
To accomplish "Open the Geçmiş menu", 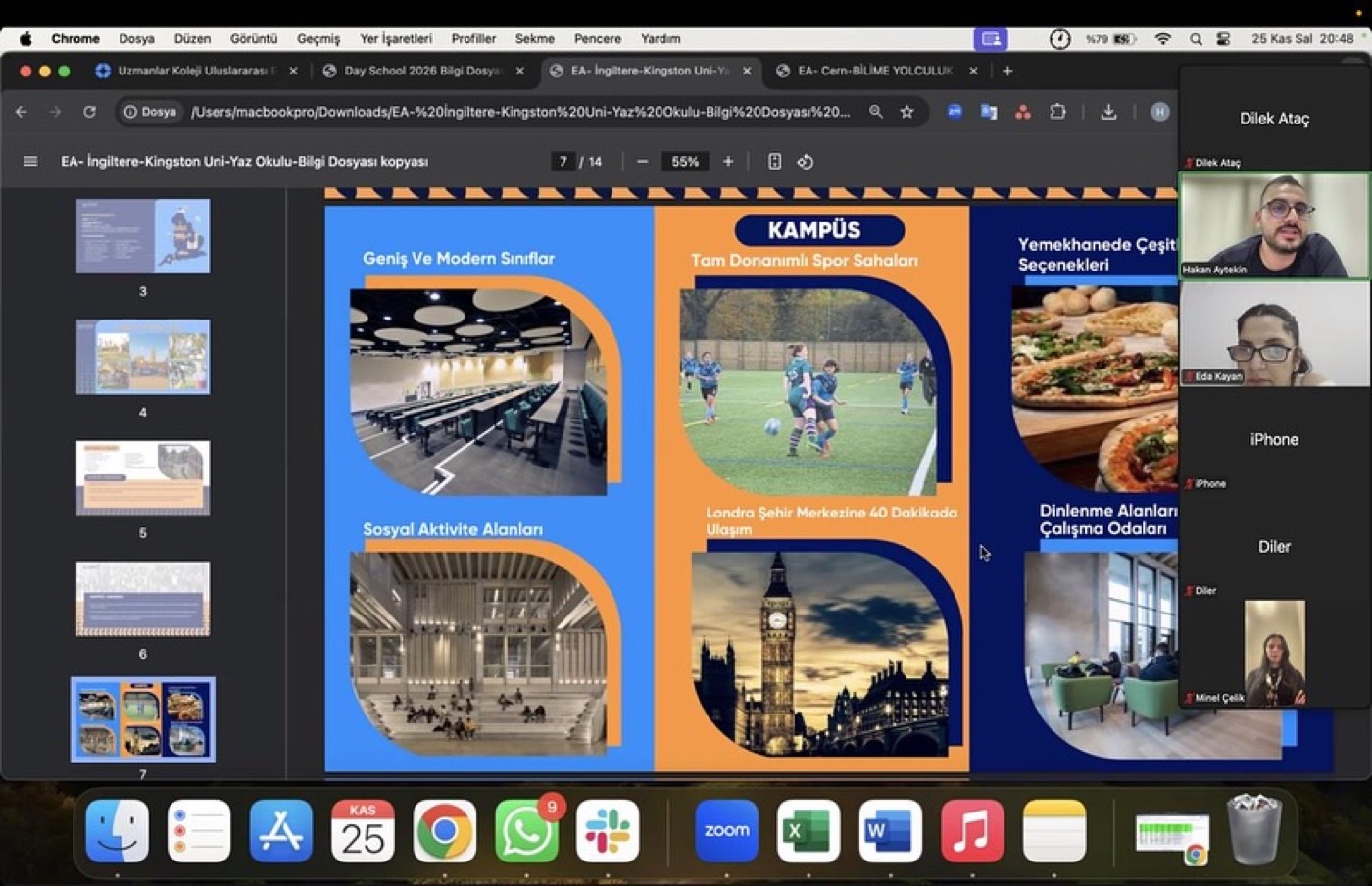I will [x=318, y=39].
